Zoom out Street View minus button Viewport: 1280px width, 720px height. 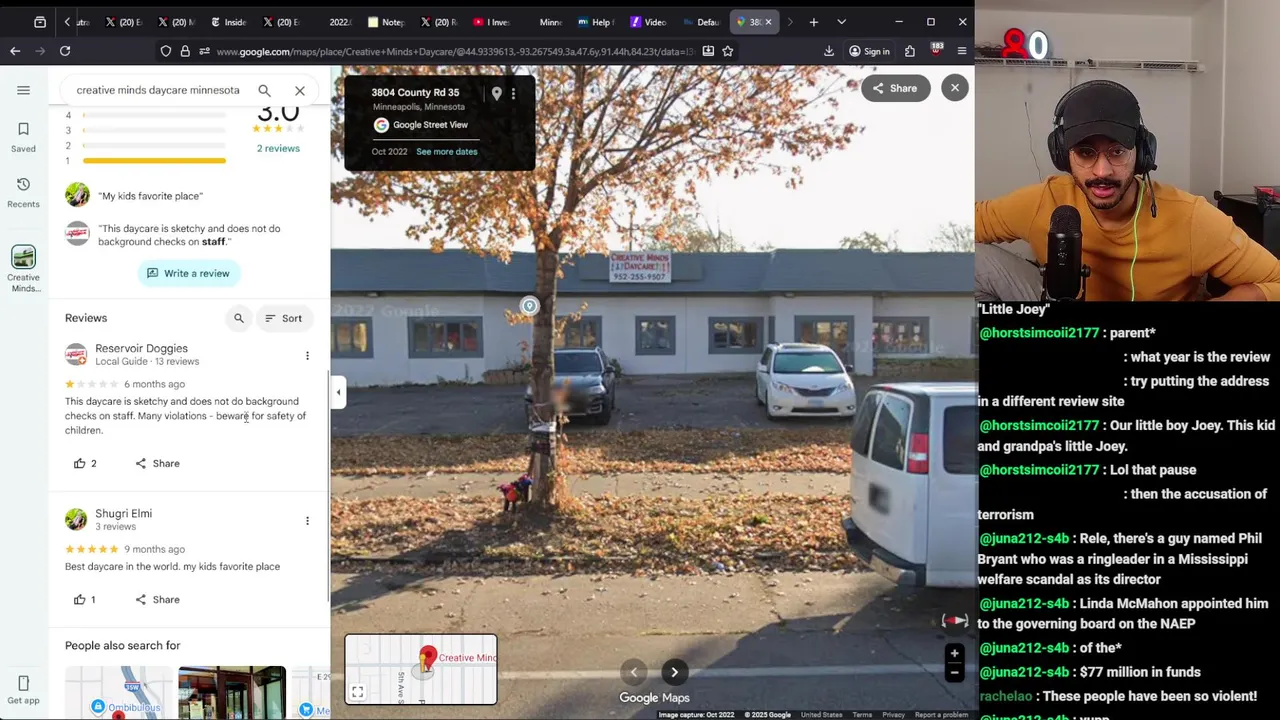954,672
